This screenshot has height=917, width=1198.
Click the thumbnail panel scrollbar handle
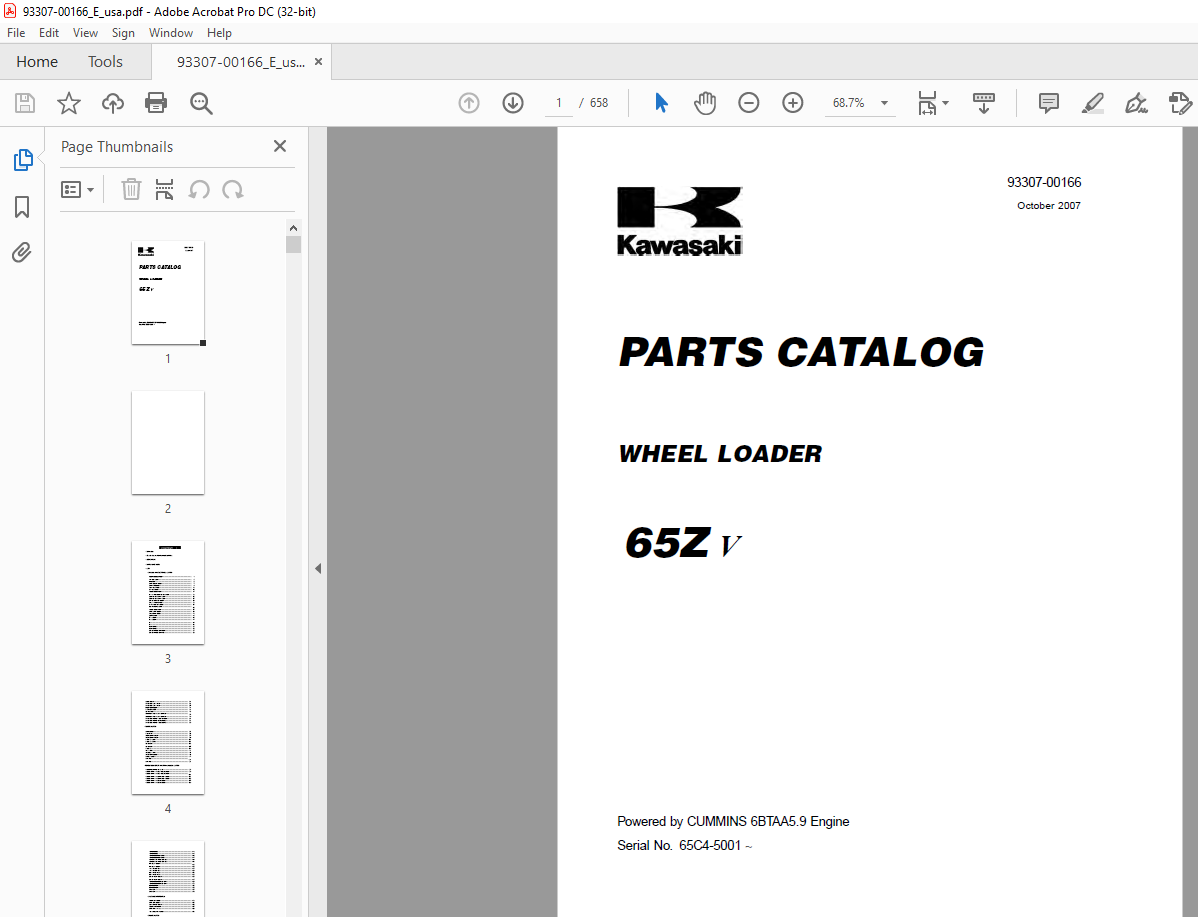pyautogui.click(x=293, y=245)
